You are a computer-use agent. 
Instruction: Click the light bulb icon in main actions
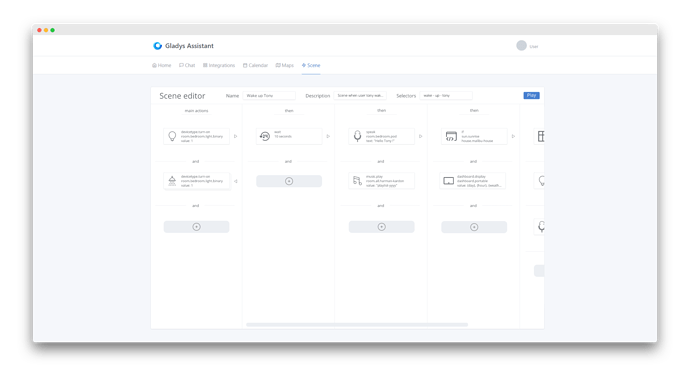172,136
